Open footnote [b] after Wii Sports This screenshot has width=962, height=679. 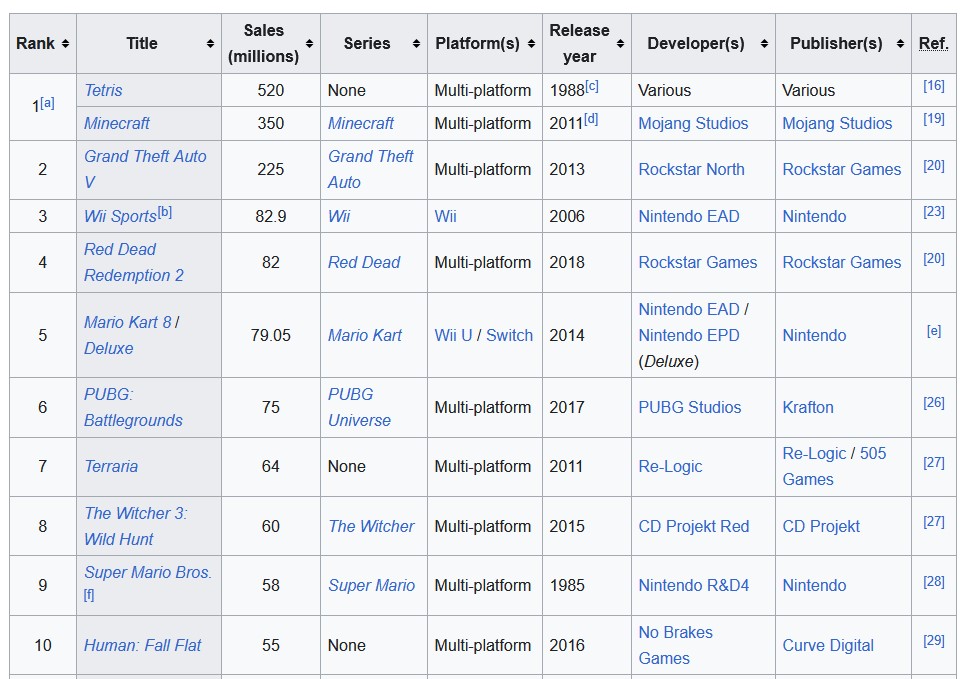(x=164, y=212)
